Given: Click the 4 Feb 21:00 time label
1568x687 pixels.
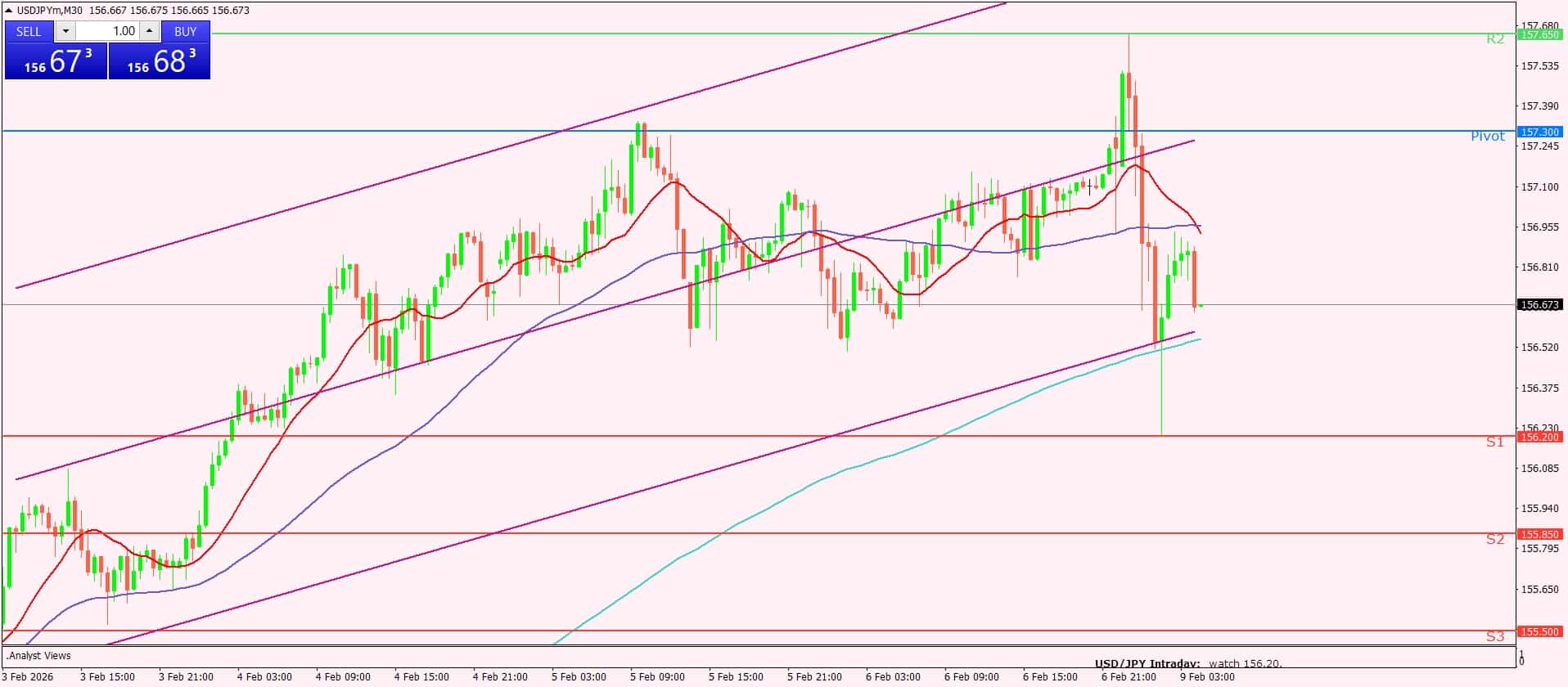Looking at the screenshot, I should 500,677.
